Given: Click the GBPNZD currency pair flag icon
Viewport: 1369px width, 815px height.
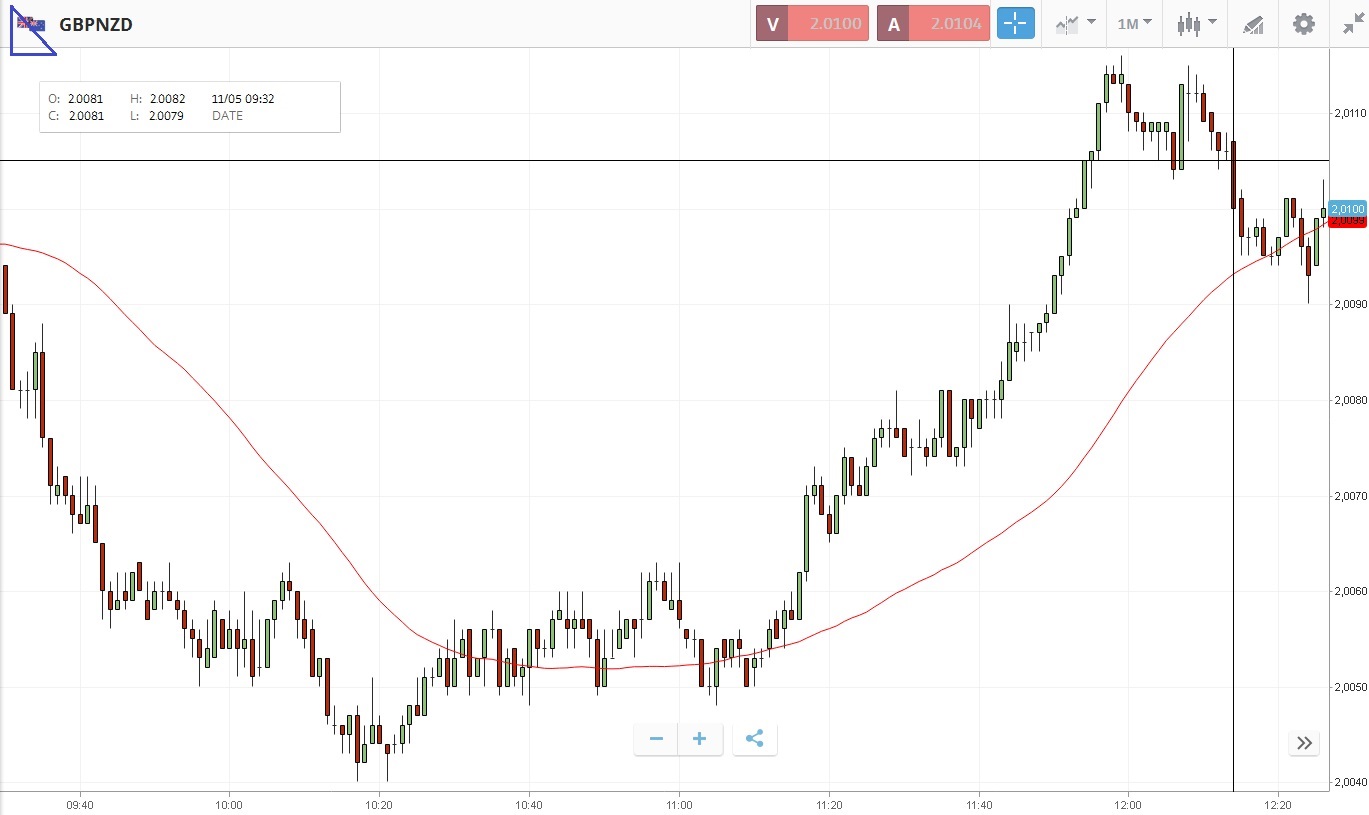Looking at the screenshot, I should 30,24.
